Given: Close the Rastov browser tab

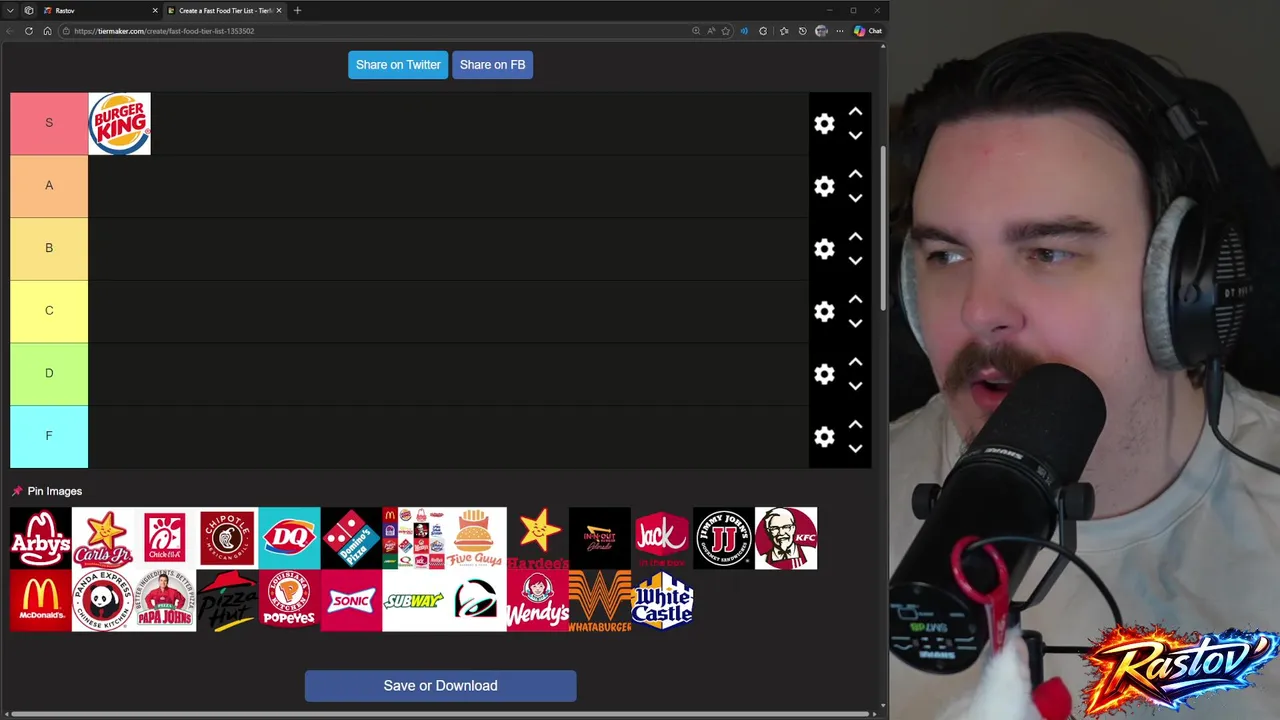Looking at the screenshot, I should point(155,10).
